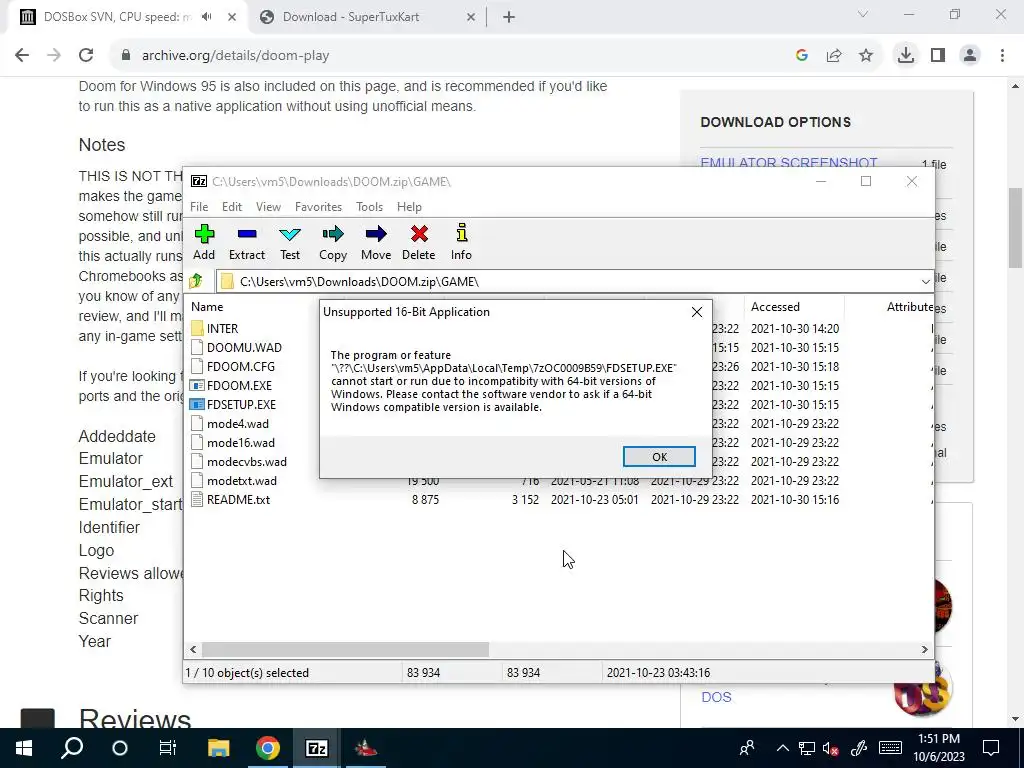The width and height of the screenshot is (1024, 768).
Task: Switch to Chrome in taskbar
Action: (x=268, y=748)
